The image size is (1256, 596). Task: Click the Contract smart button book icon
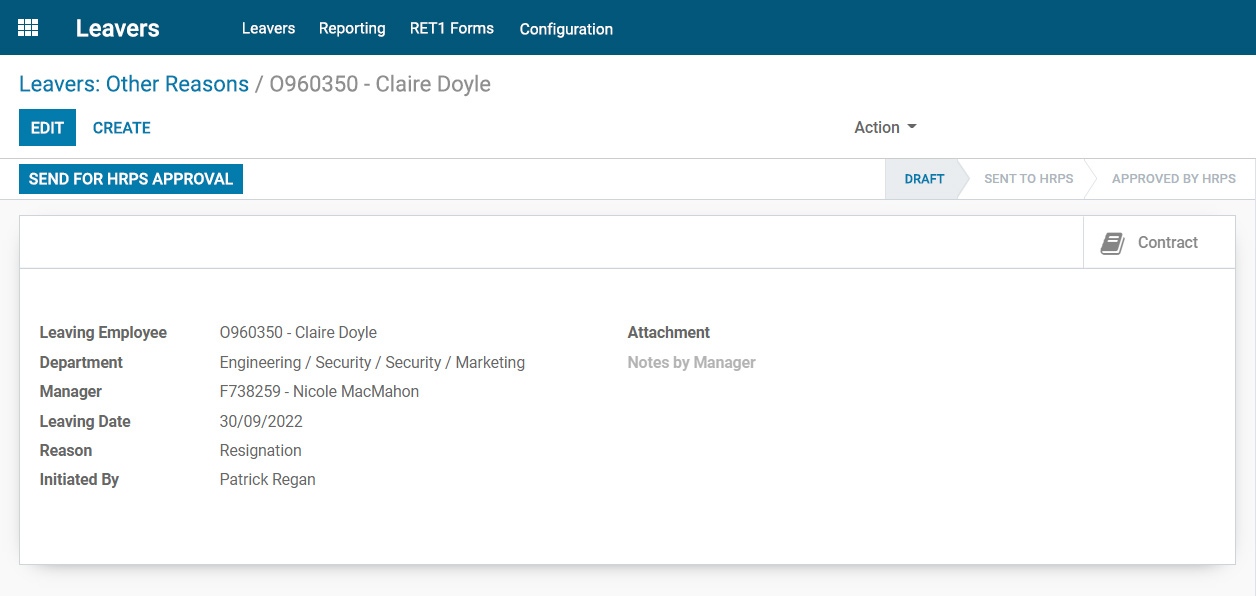tap(1111, 241)
